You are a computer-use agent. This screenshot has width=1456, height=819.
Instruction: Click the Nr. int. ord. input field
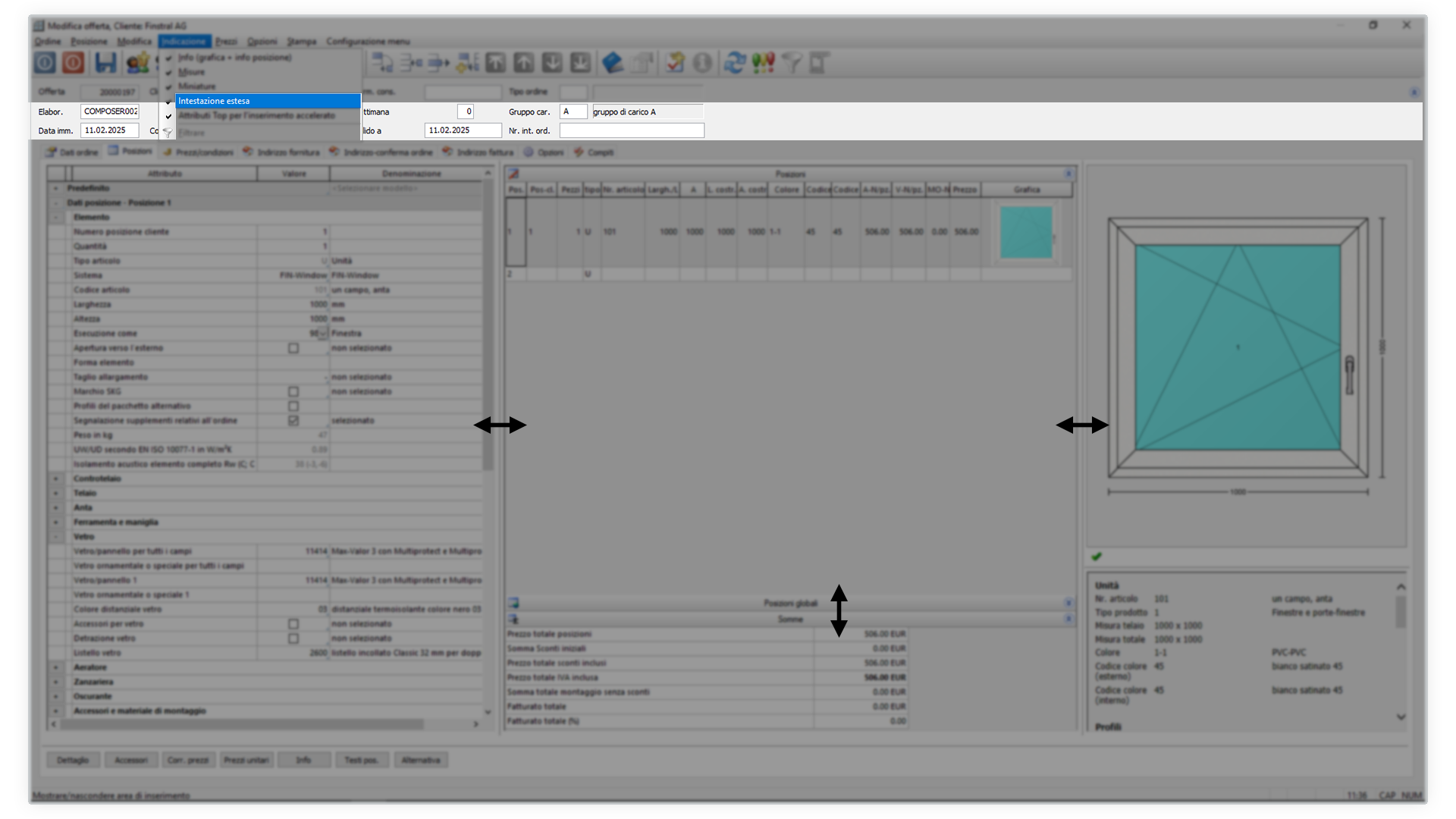click(632, 130)
